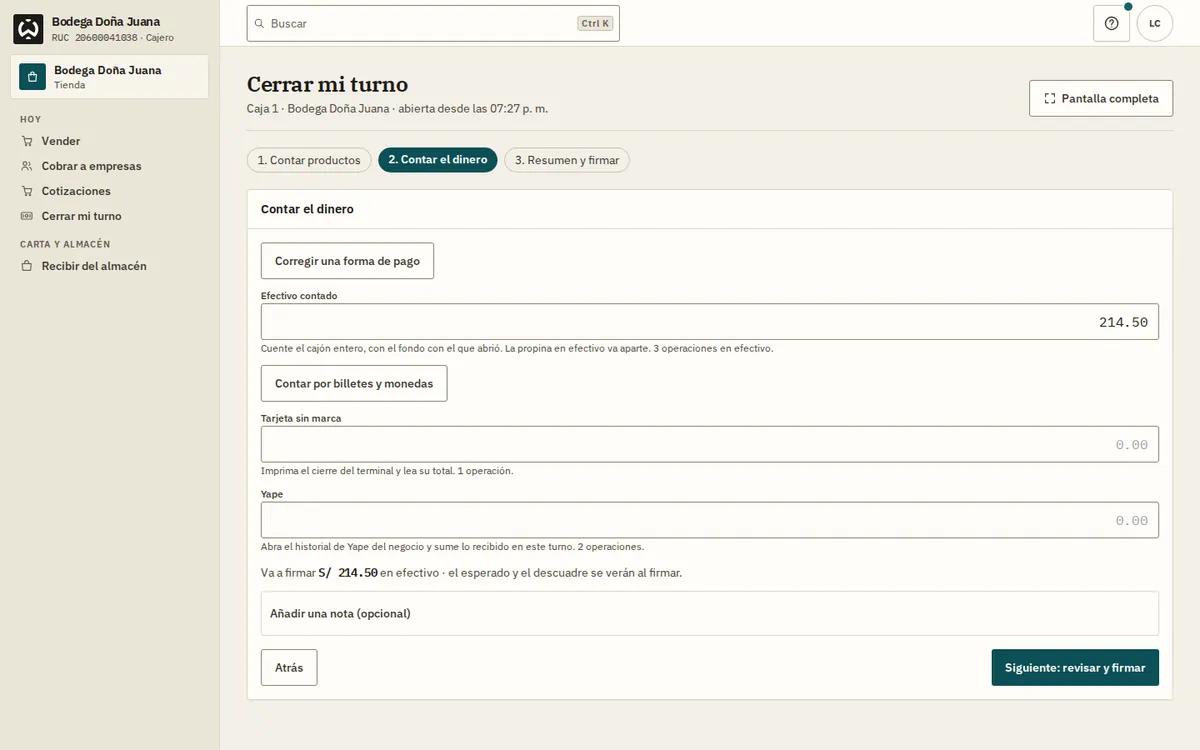Click the Efectivo contado amount field
The image size is (1200, 750).
coord(710,322)
